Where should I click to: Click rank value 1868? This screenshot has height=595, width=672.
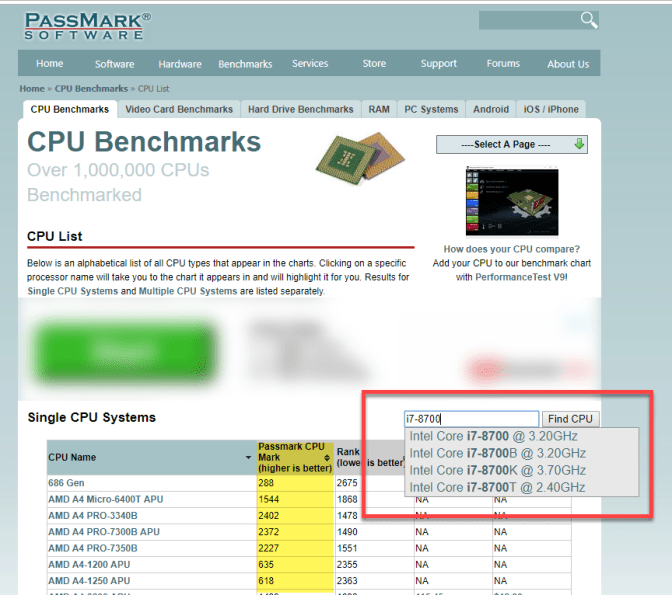click(x=347, y=499)
